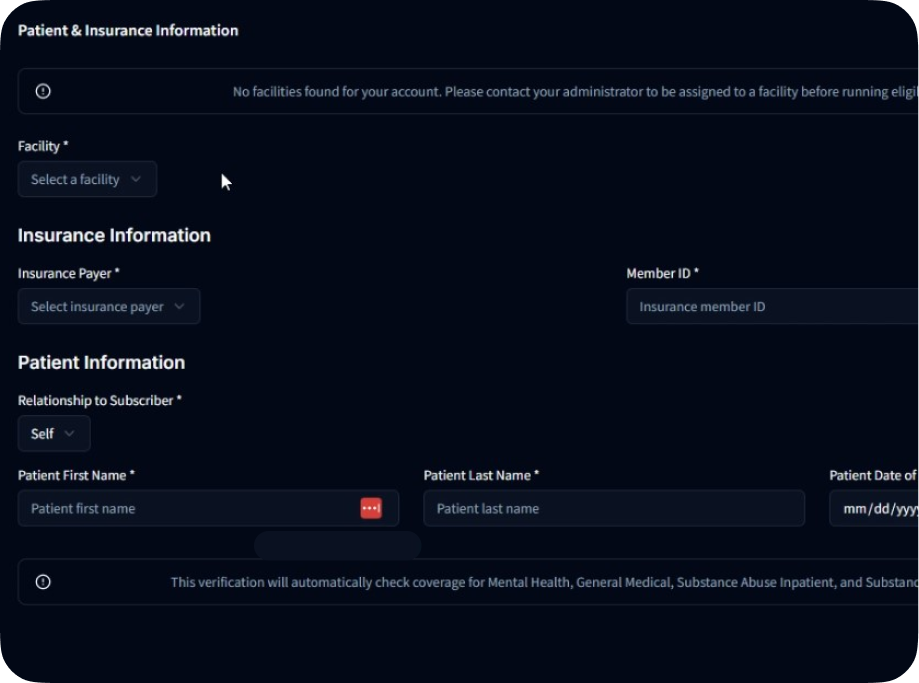919x683 pixels.
Task: Expand the Relationship to Subscriber dropdown
Action: tap(54, 433)
